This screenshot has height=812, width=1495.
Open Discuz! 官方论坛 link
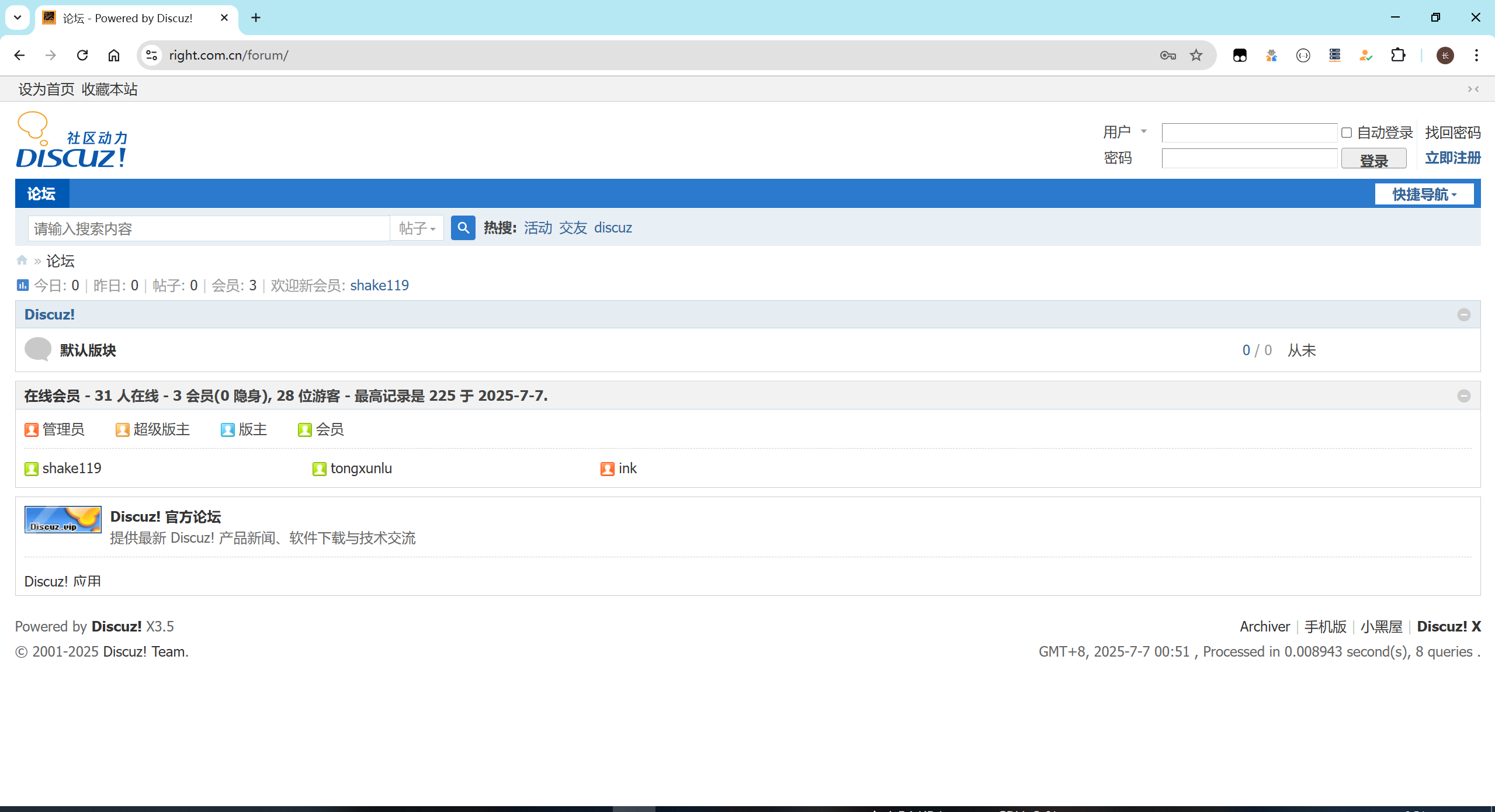pos(165,517)
